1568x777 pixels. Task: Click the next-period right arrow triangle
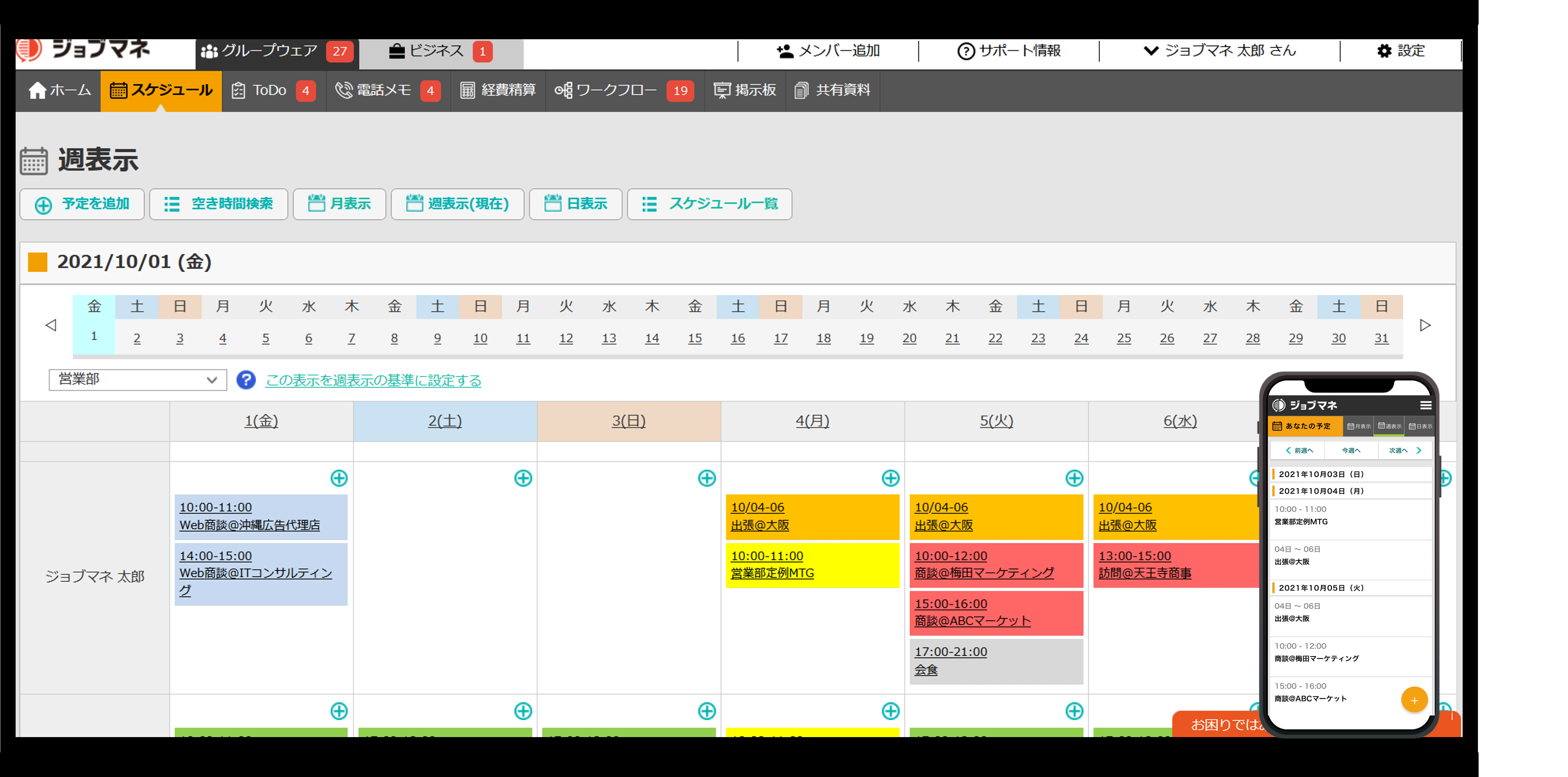point(1425,325)
